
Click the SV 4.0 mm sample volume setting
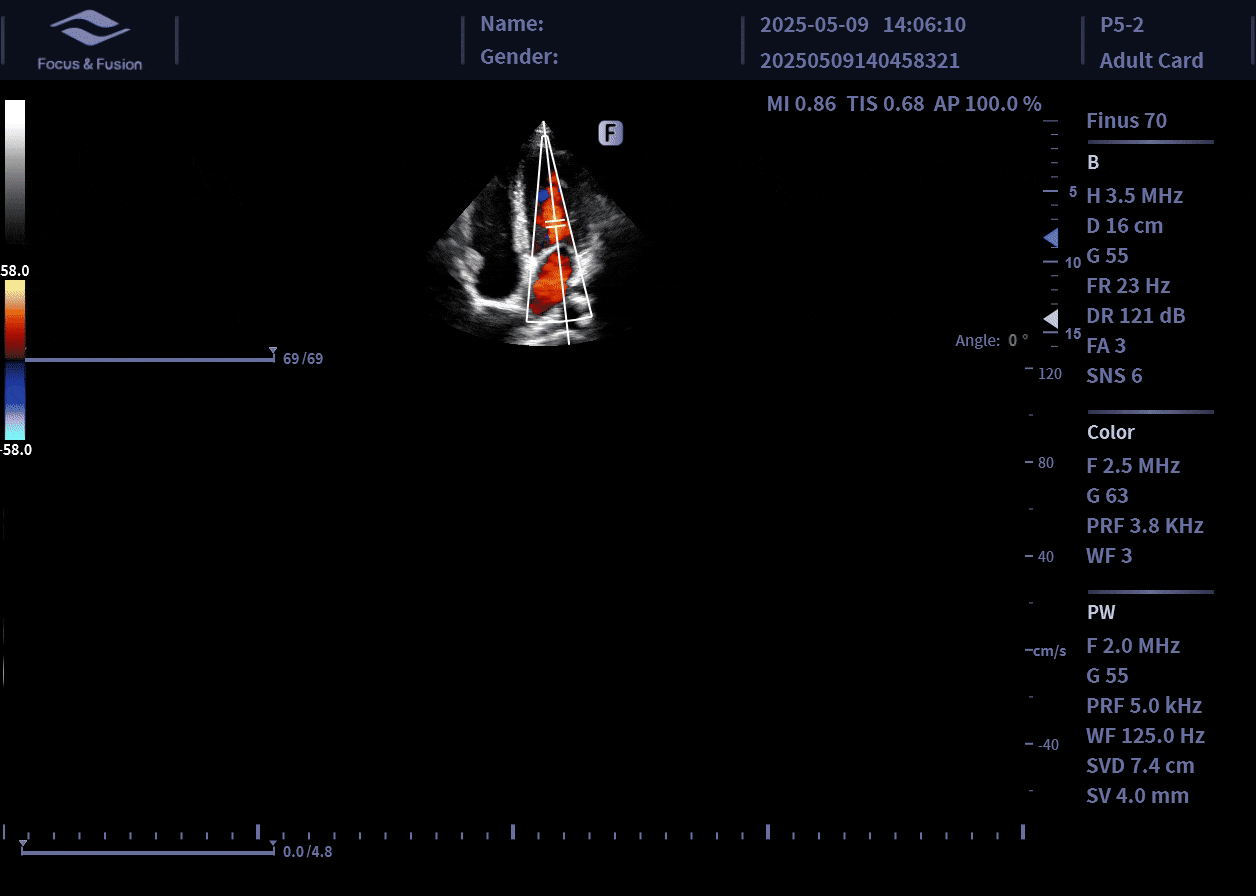pos(1138,796)
